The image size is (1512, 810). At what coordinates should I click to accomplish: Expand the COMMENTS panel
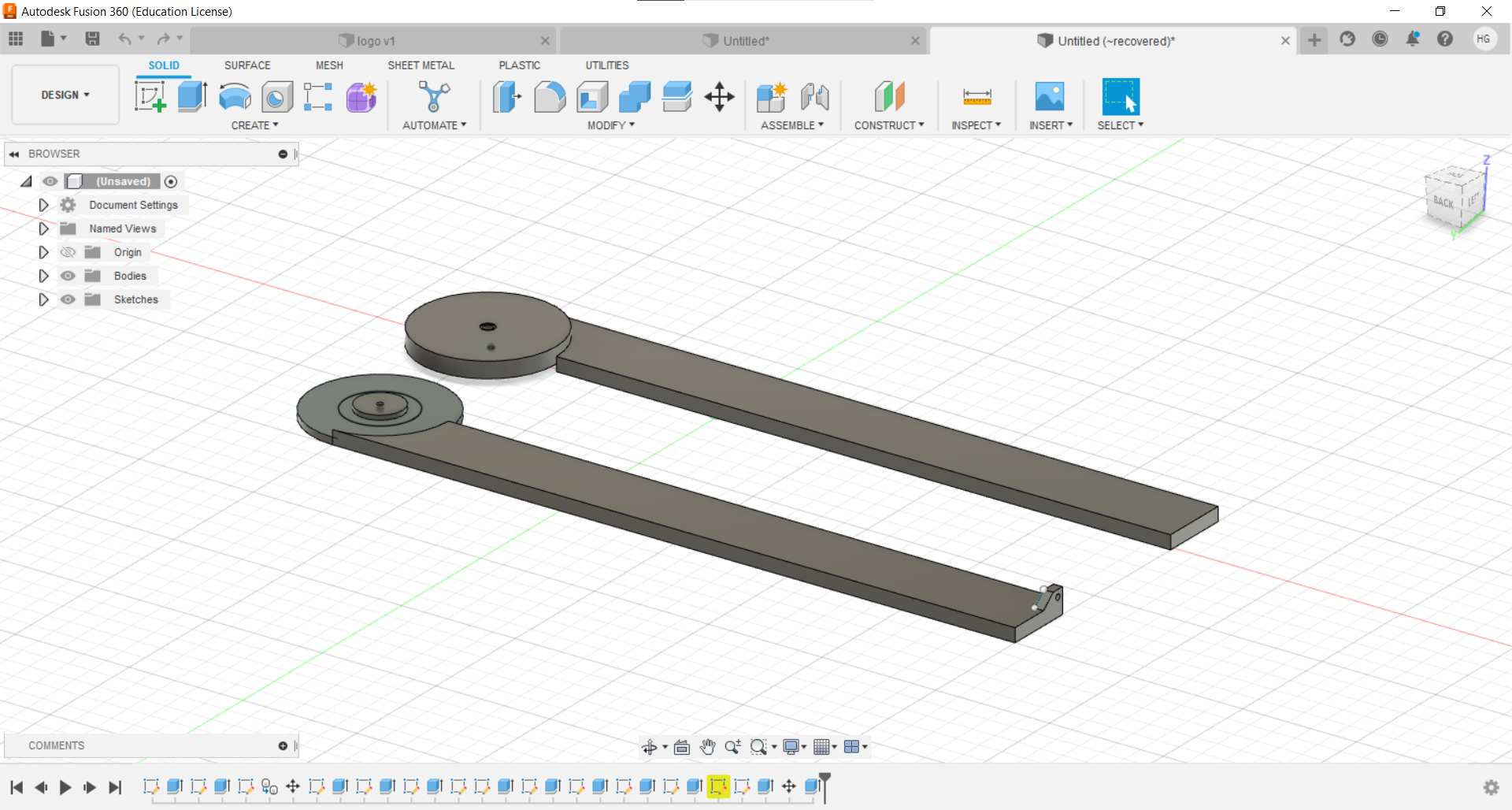point(283,745)
